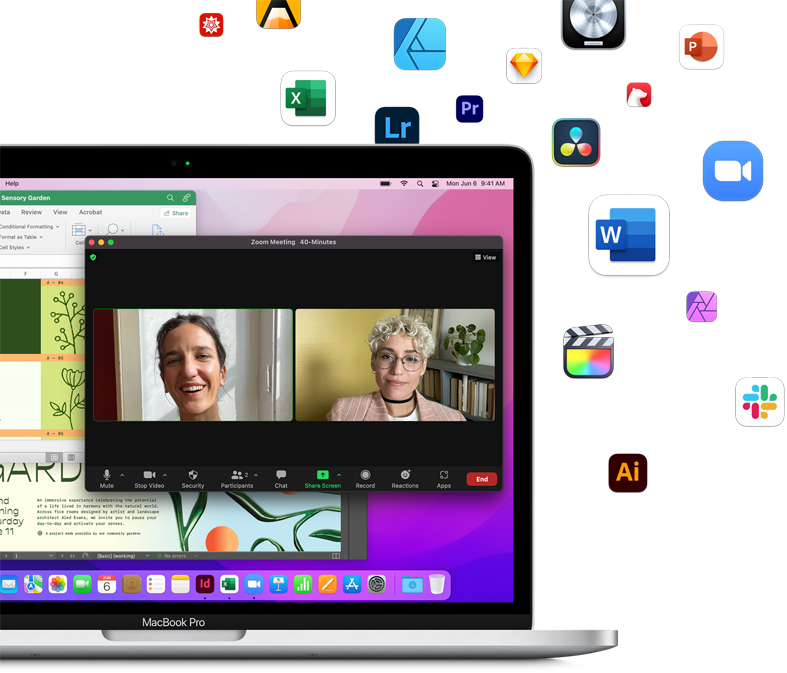Click the large floating Excel icon
787x673 pixels.
(308, 98)
